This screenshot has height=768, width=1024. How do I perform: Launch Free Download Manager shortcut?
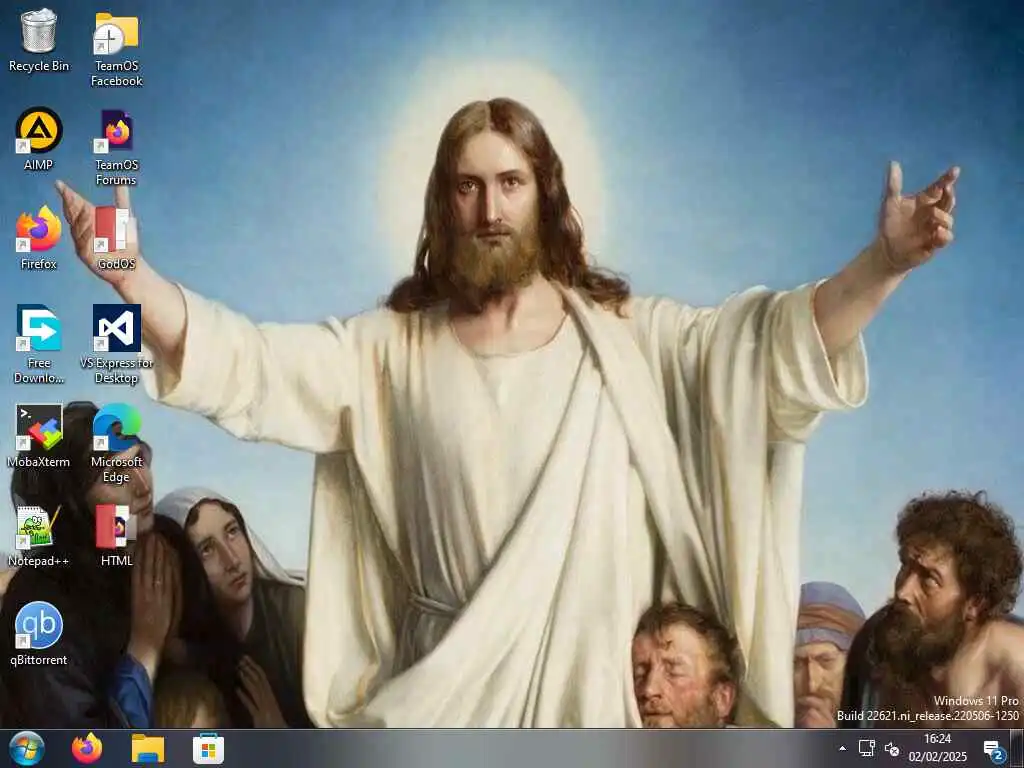39,344
